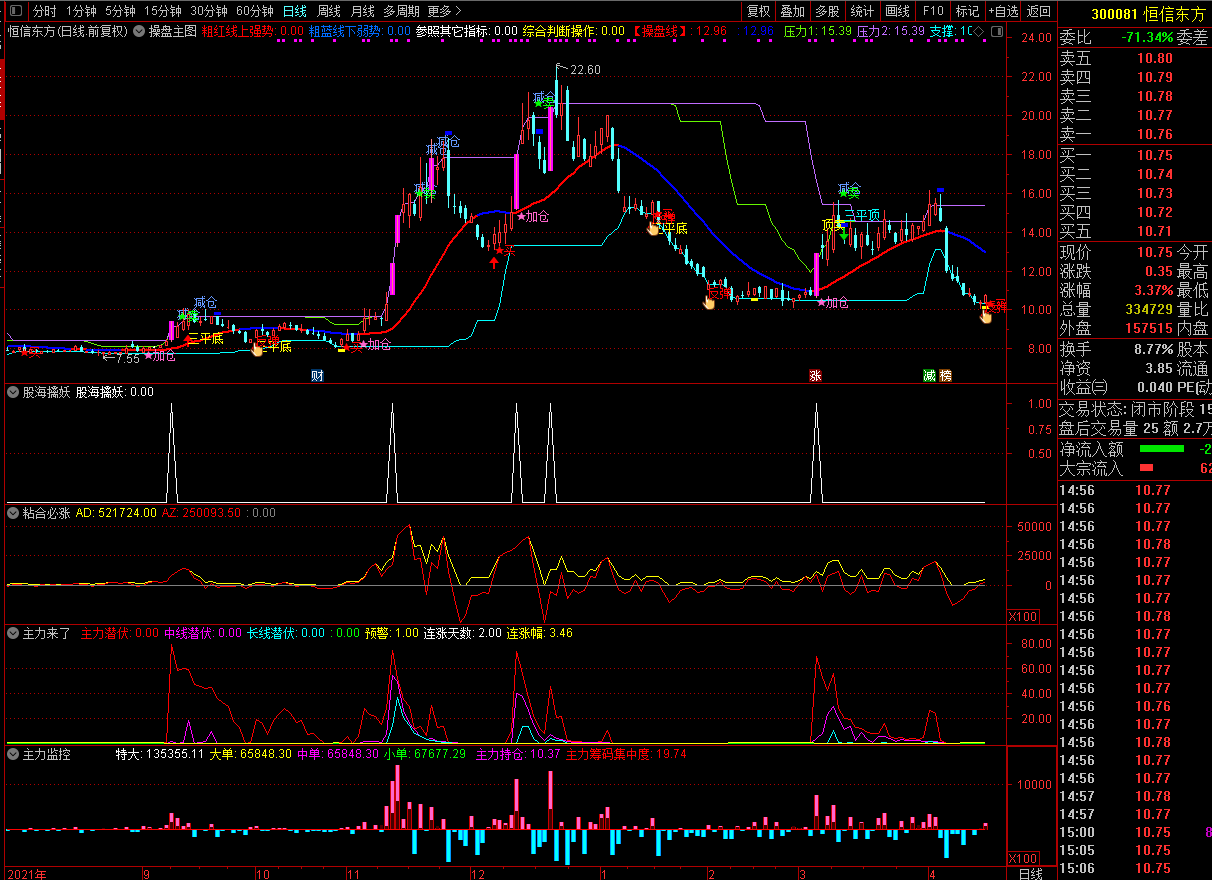The width and height of the screenshot is (1212, 880).
Task: Click the red 涨 marker icon
Action: tap(815, 376)
